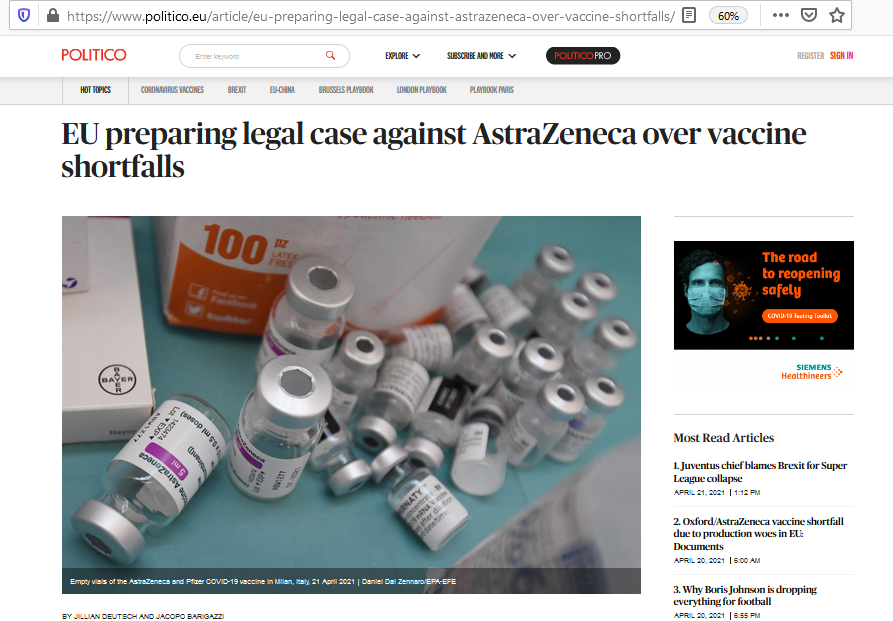Reset the 60% zoom level badge

(x=728, y=16)
